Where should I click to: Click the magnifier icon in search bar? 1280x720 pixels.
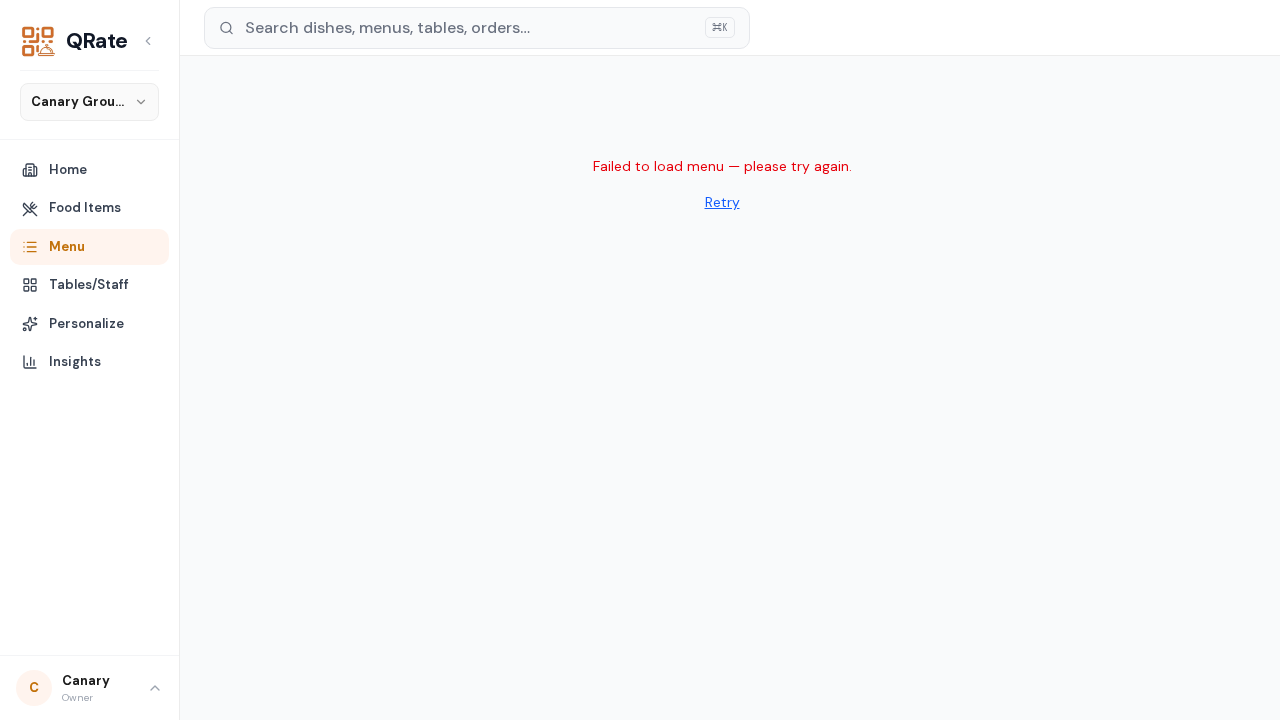coord(227,28)
